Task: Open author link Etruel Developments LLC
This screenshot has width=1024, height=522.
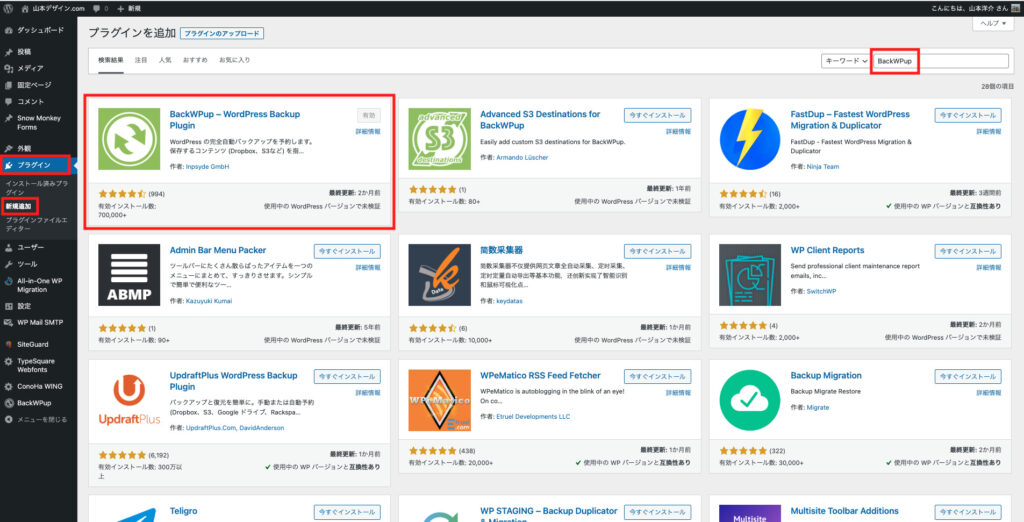Action: (x=534, y=416)
